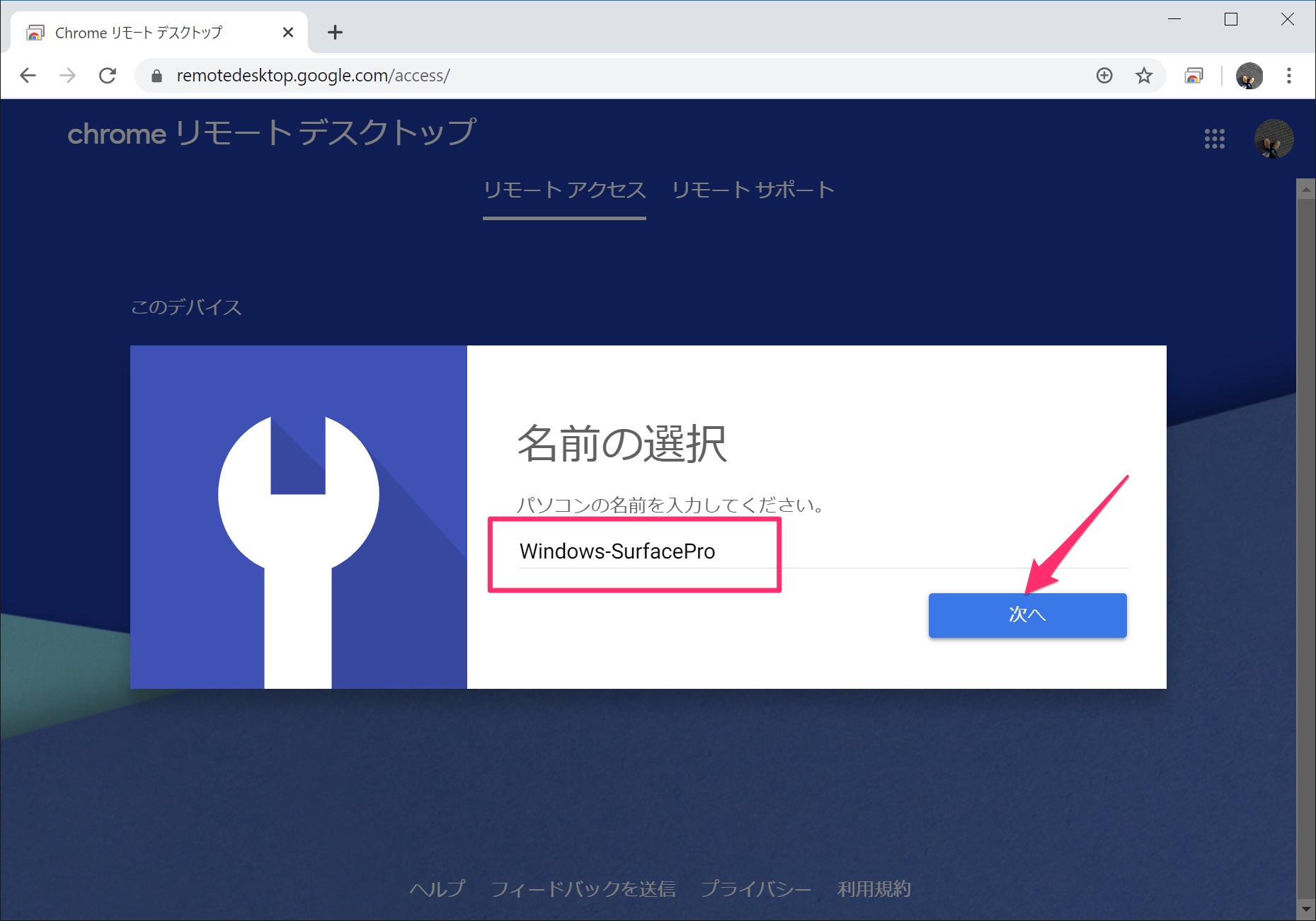Screen dimensions: 1316x921
Task: Open the プライバシー link
Action: point(755,888)
